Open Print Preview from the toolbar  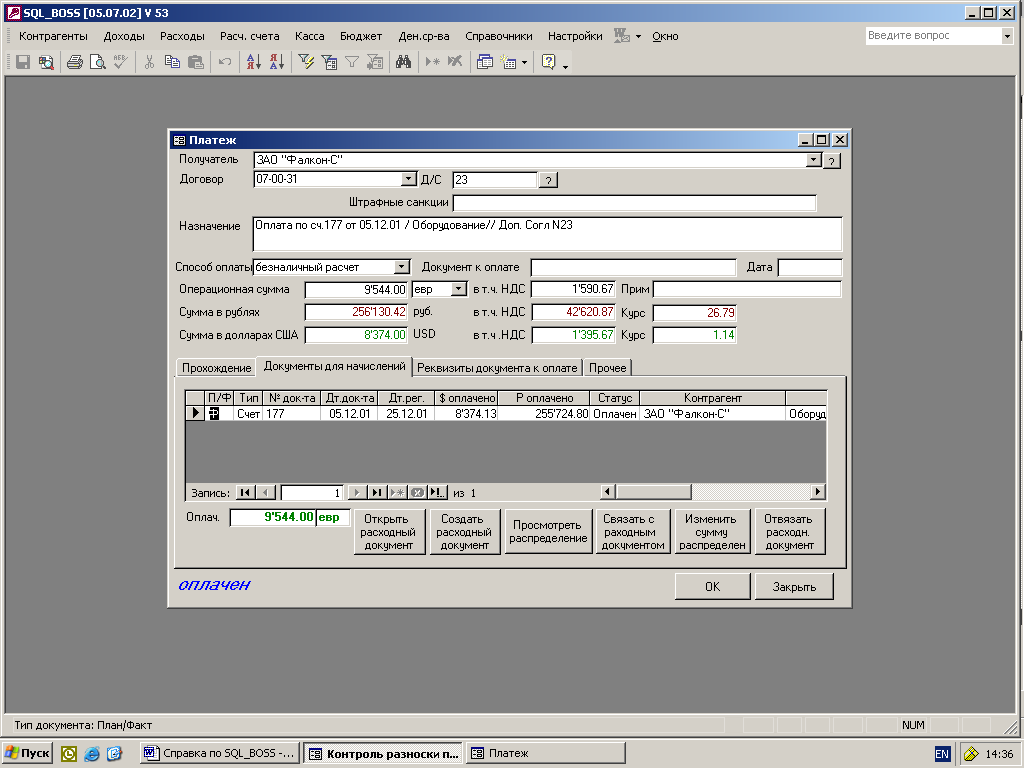pos(97,62)
